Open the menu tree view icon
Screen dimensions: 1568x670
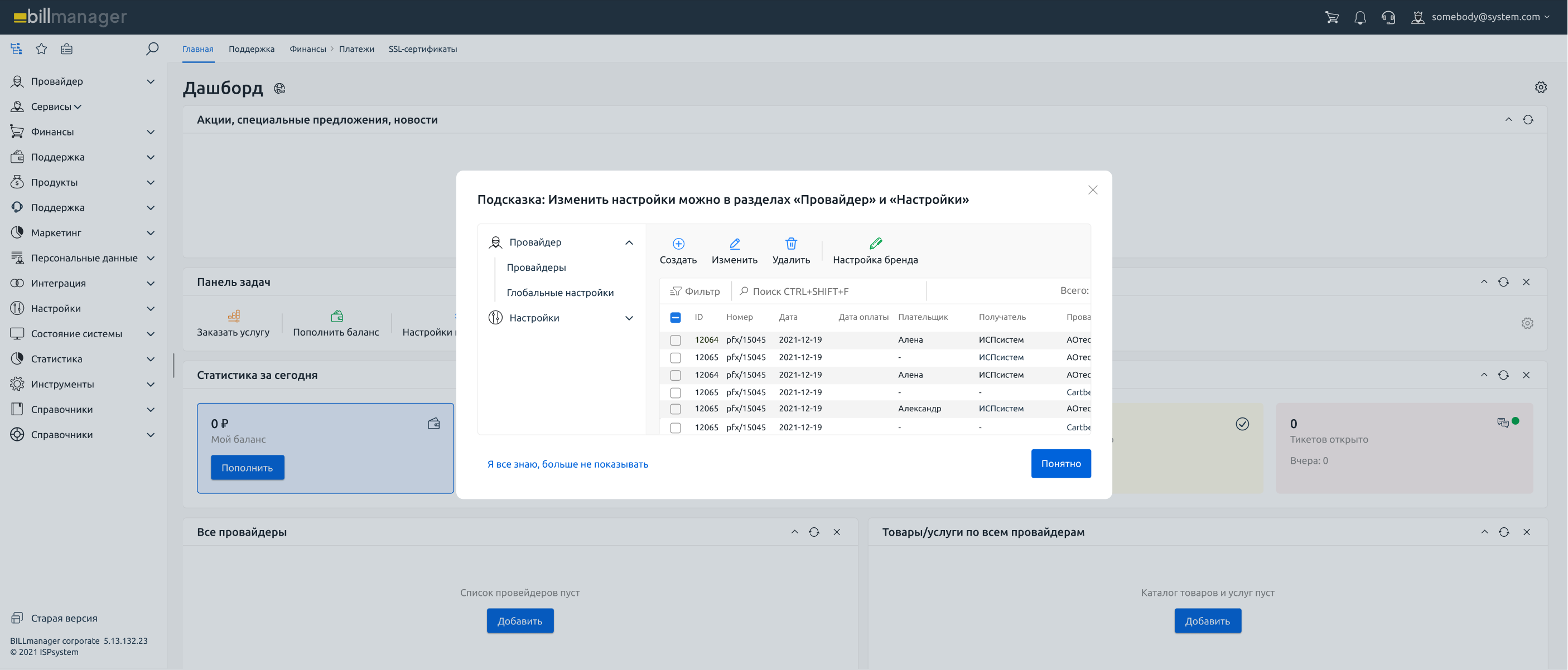click(x=16, y=48)
